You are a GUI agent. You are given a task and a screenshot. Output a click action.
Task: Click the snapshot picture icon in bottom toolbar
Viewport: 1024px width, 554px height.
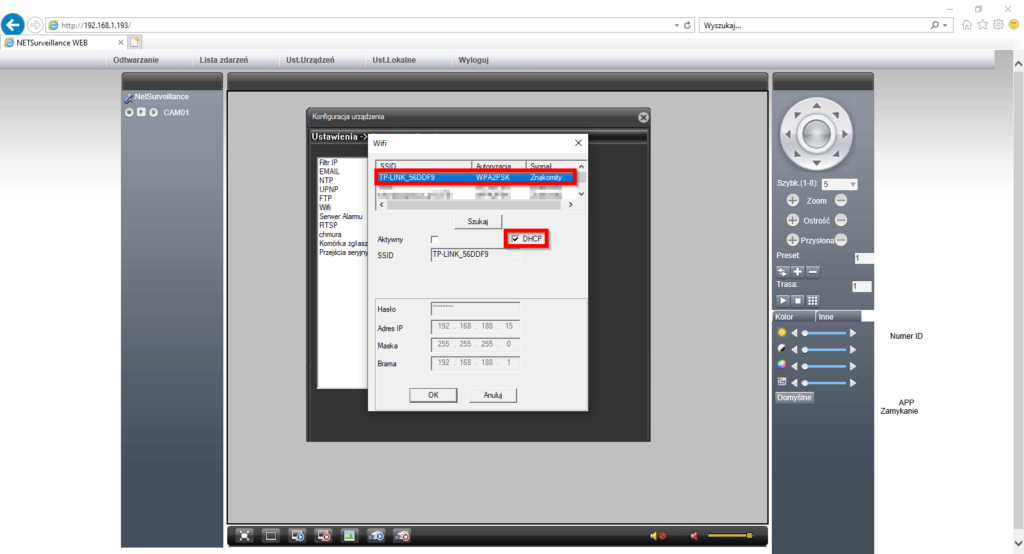tap(349, 536)
